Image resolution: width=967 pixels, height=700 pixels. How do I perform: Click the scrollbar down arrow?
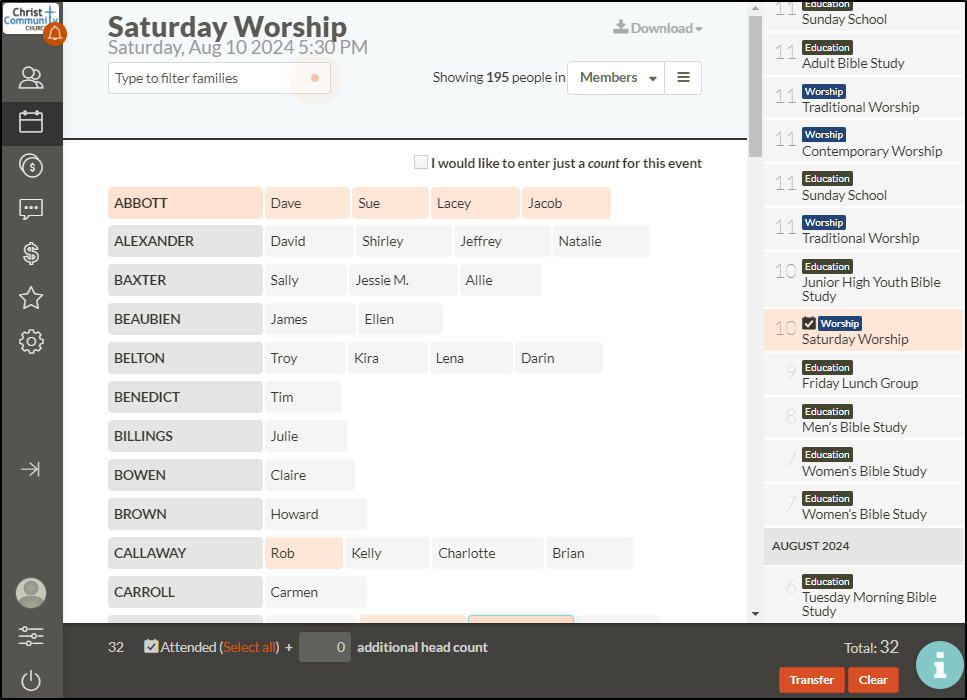[755, 614]
